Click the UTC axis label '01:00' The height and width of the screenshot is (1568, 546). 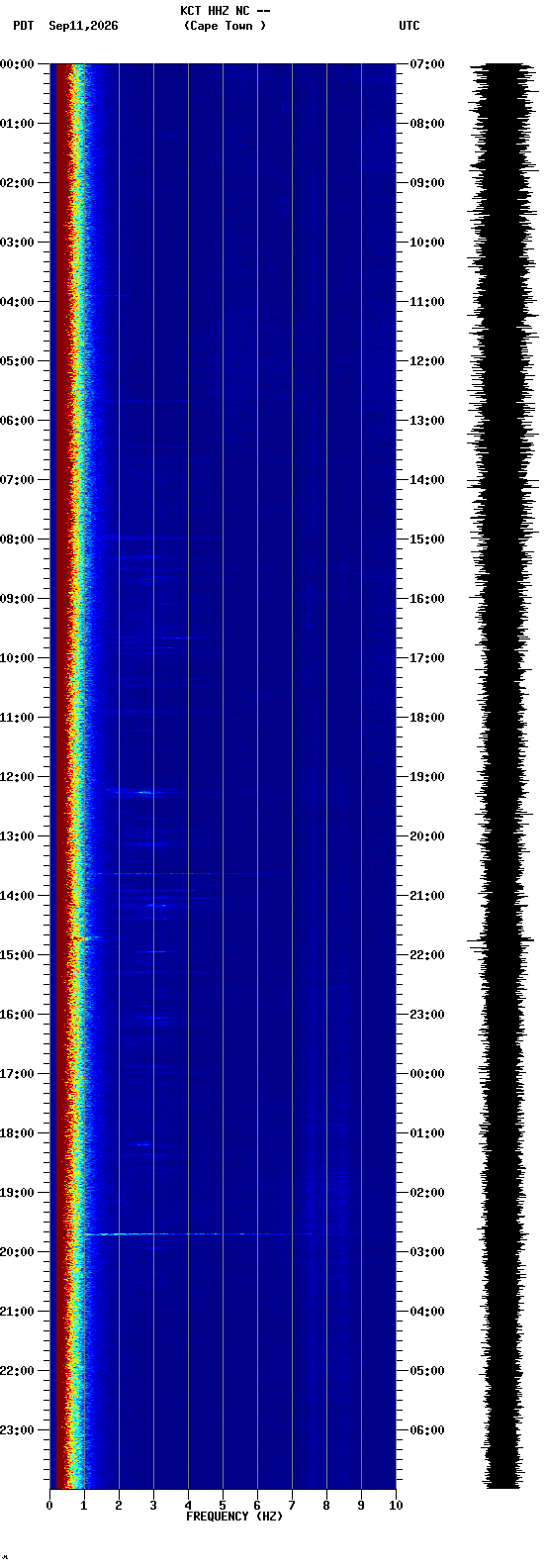(x=427, y=1133)
